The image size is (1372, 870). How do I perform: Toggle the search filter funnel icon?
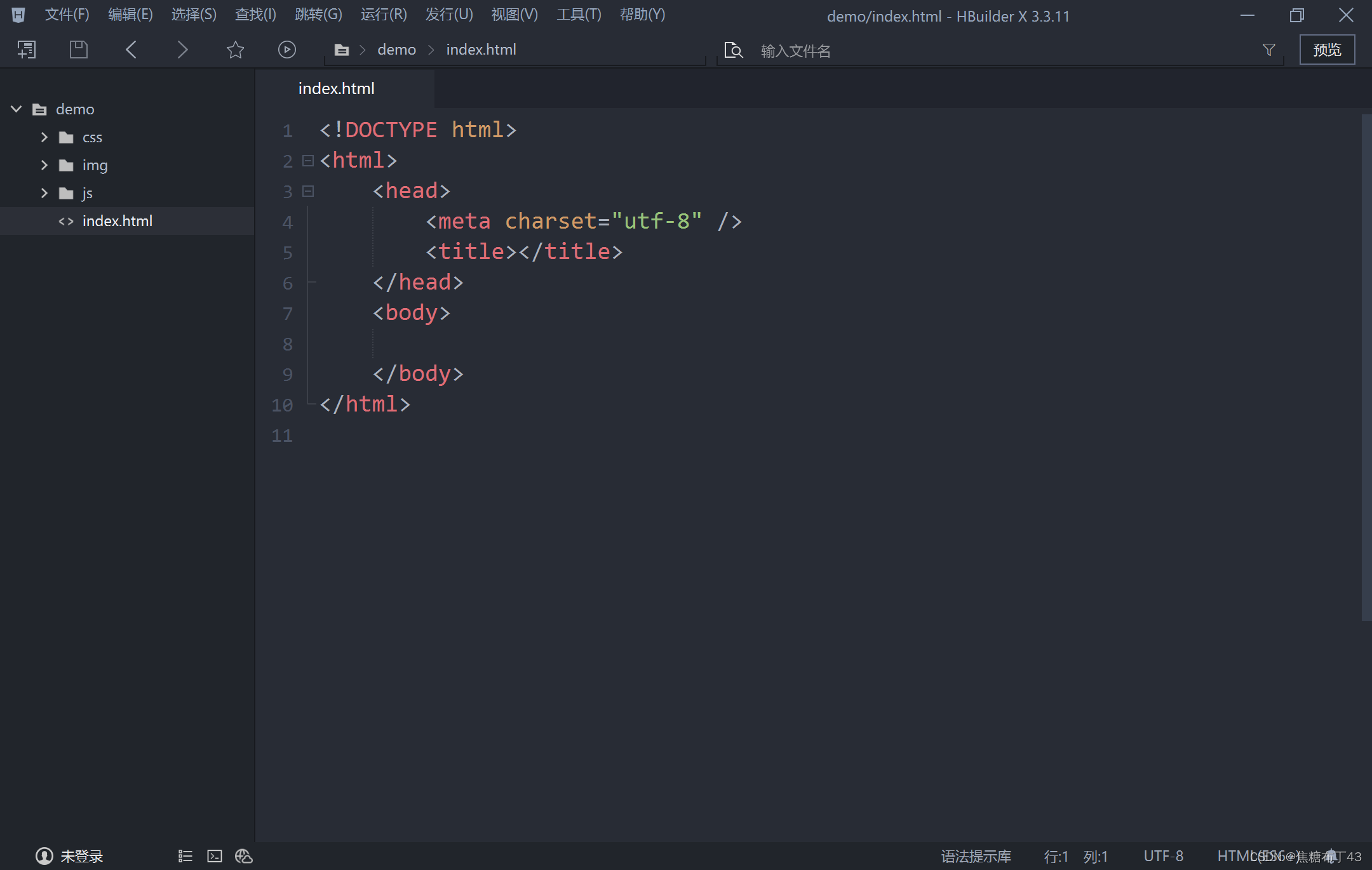1268,49
